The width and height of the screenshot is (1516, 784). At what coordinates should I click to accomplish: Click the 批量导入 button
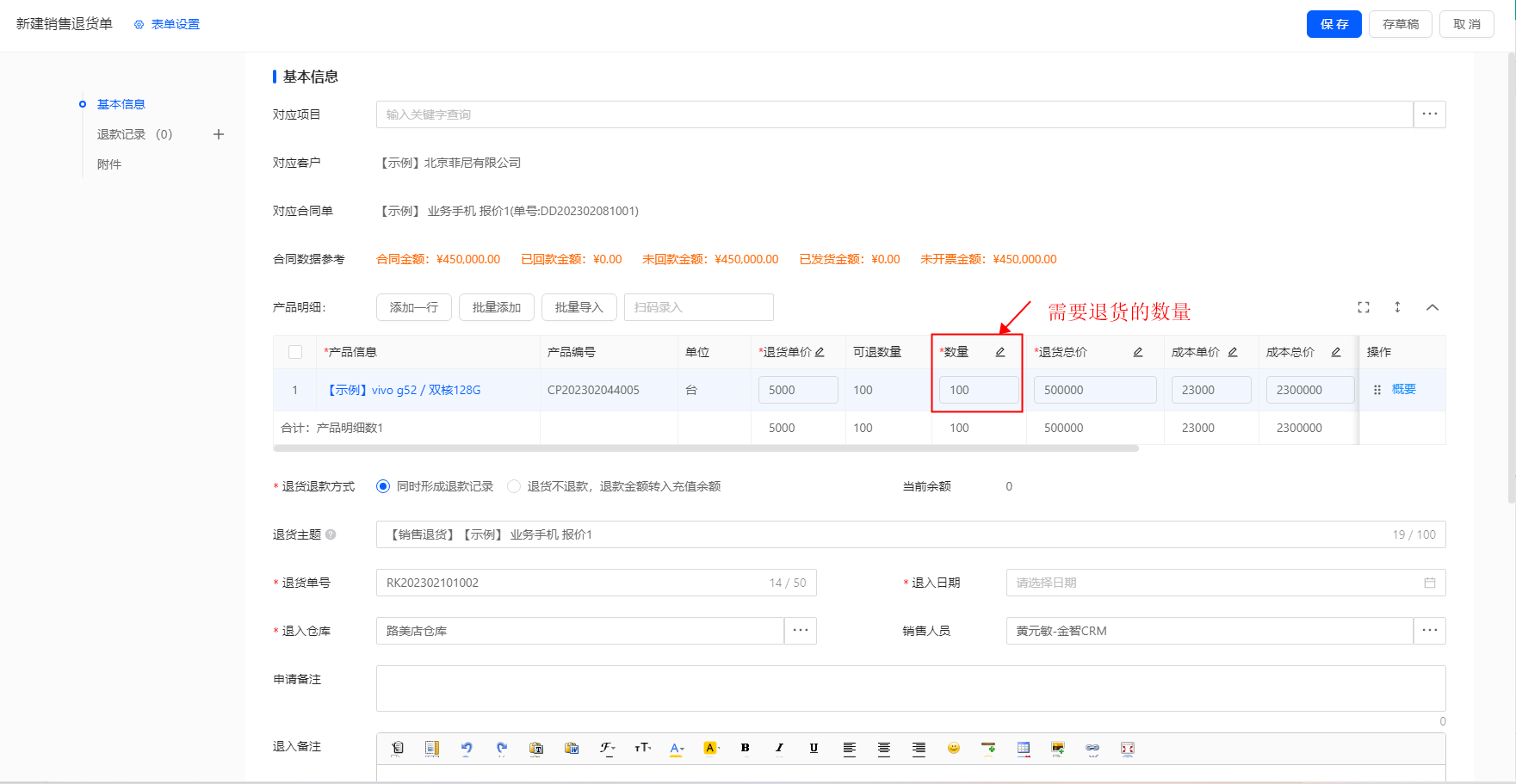click(x=579, y=307)
